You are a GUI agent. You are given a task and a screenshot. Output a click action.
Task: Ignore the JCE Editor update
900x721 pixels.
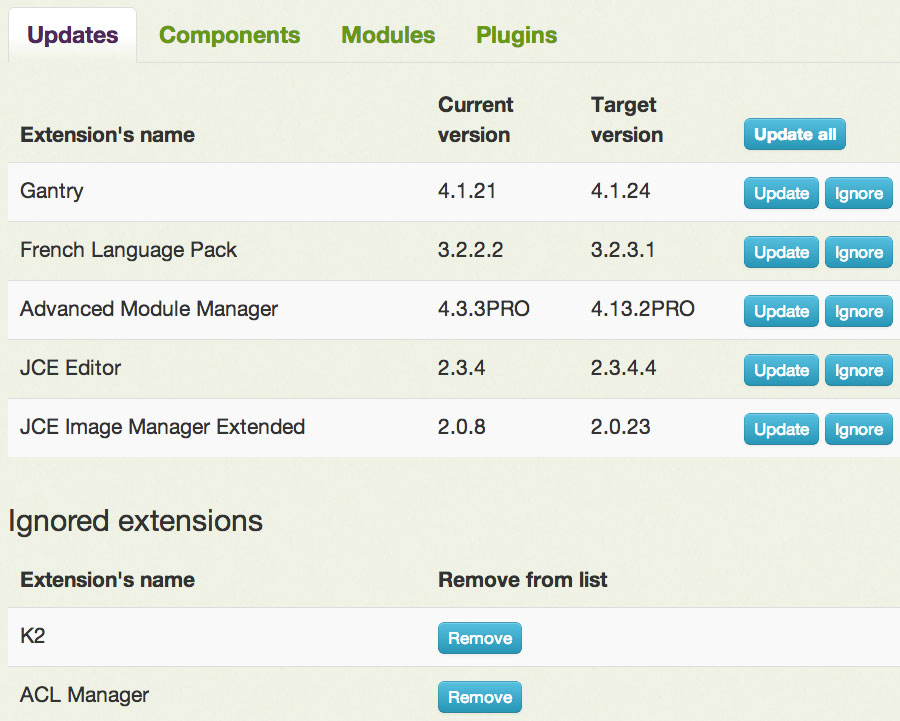click(859, 370)
